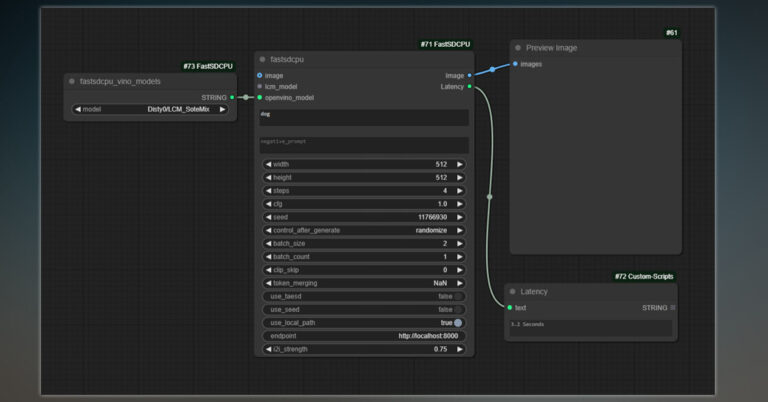Collapse the fastsdcpu_vino_models node title dot
Image resolution: width=768 pixels, height=402 pixels.
point(72,81)
